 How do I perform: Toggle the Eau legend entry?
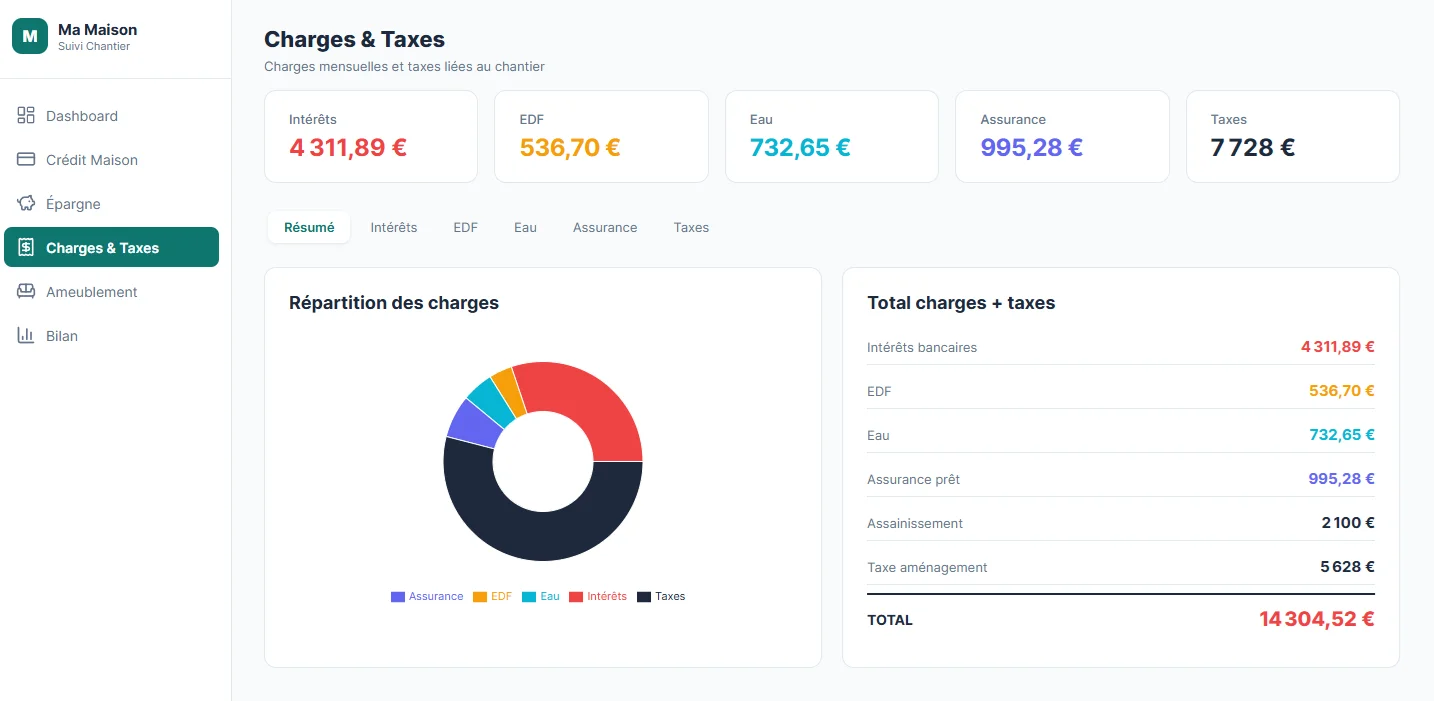[541, 596]
